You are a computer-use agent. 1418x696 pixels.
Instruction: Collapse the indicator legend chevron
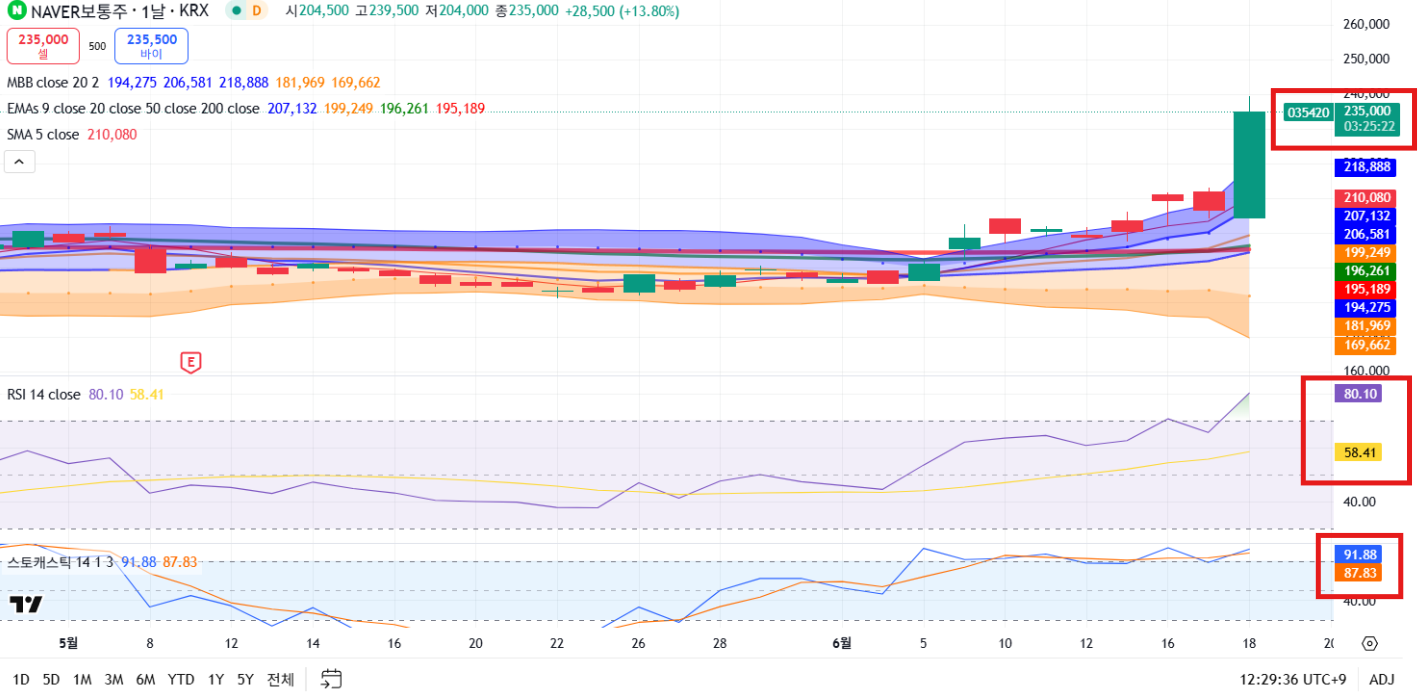20,161
